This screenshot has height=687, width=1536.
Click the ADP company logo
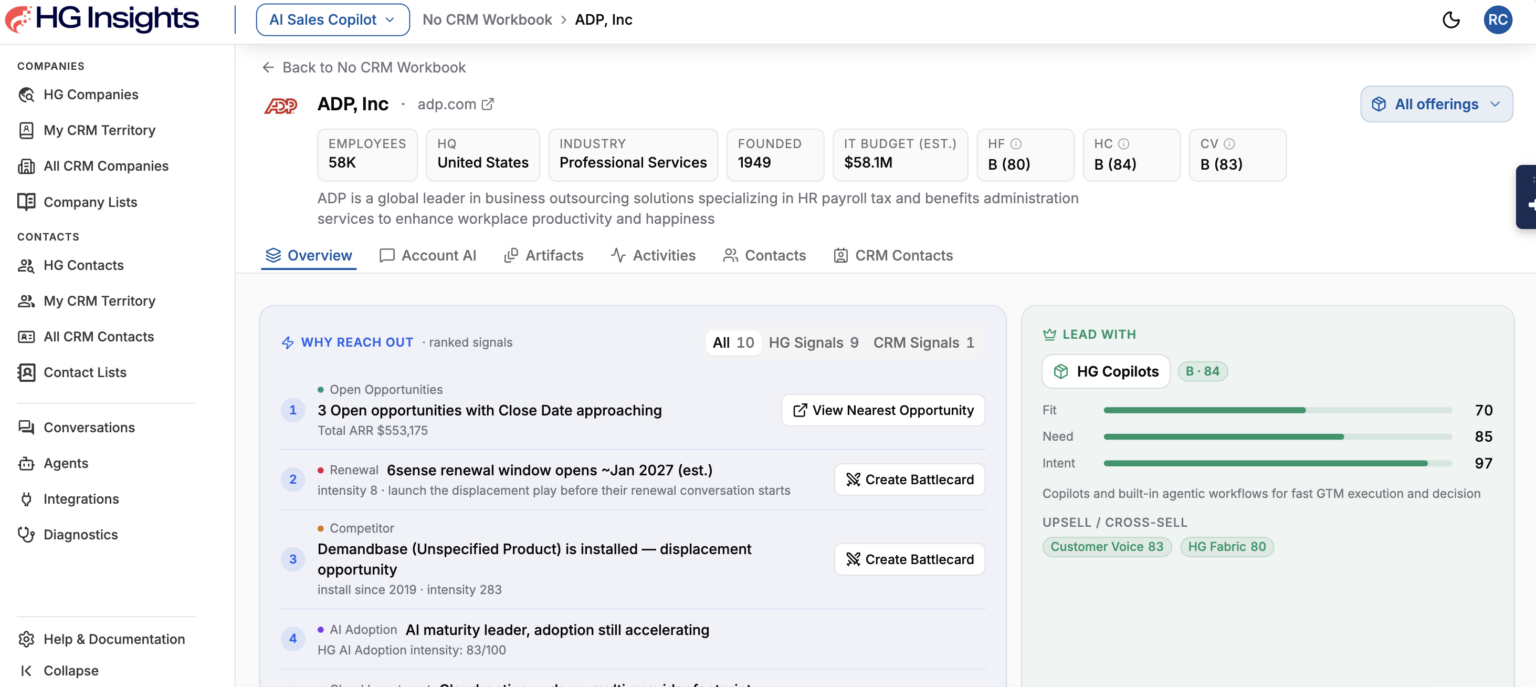coord(281,105)
